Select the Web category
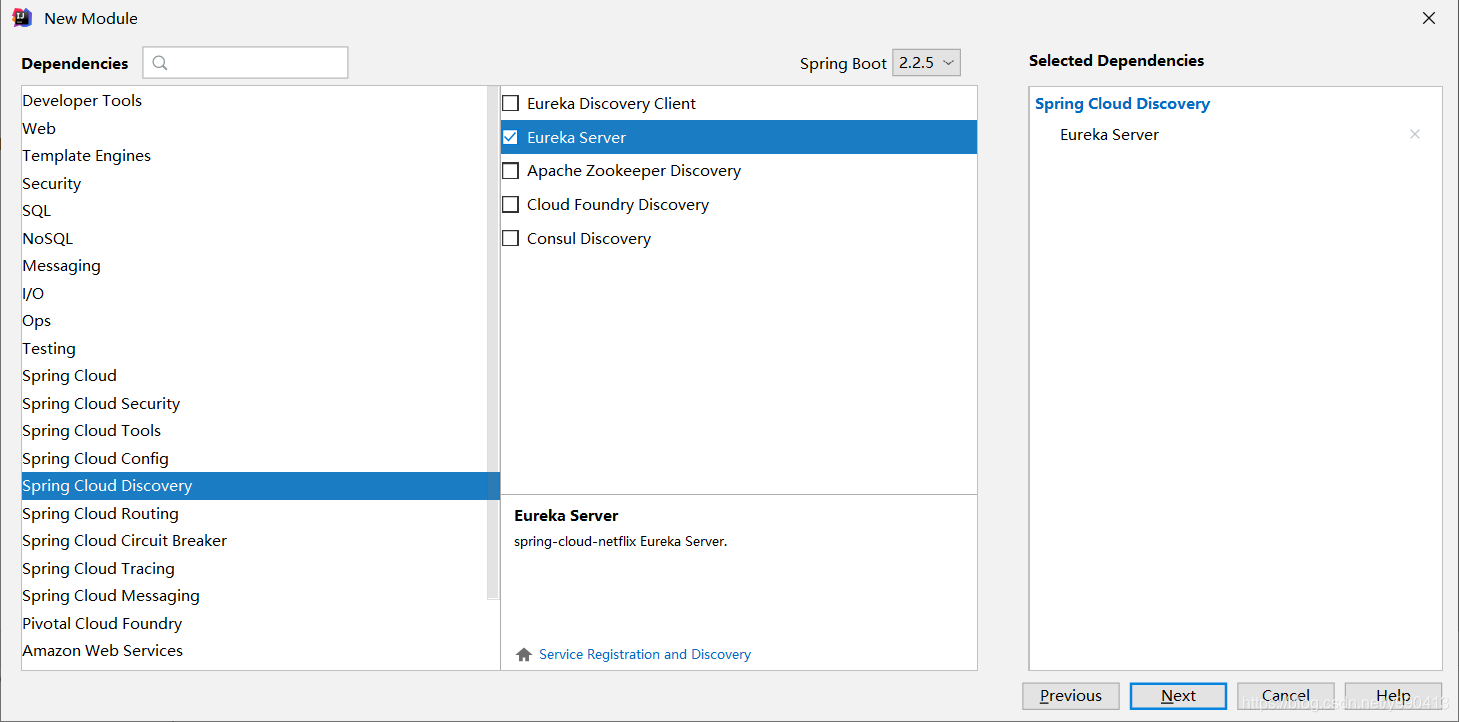This screenshot has width=1459, height=722. tap(254, 128)
